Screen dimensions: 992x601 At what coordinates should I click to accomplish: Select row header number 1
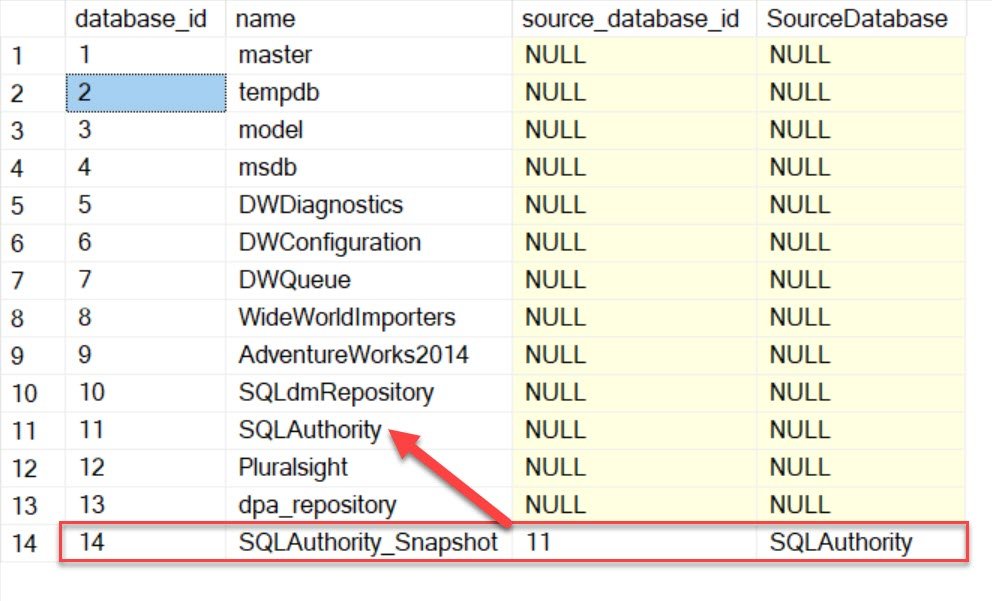33,56
